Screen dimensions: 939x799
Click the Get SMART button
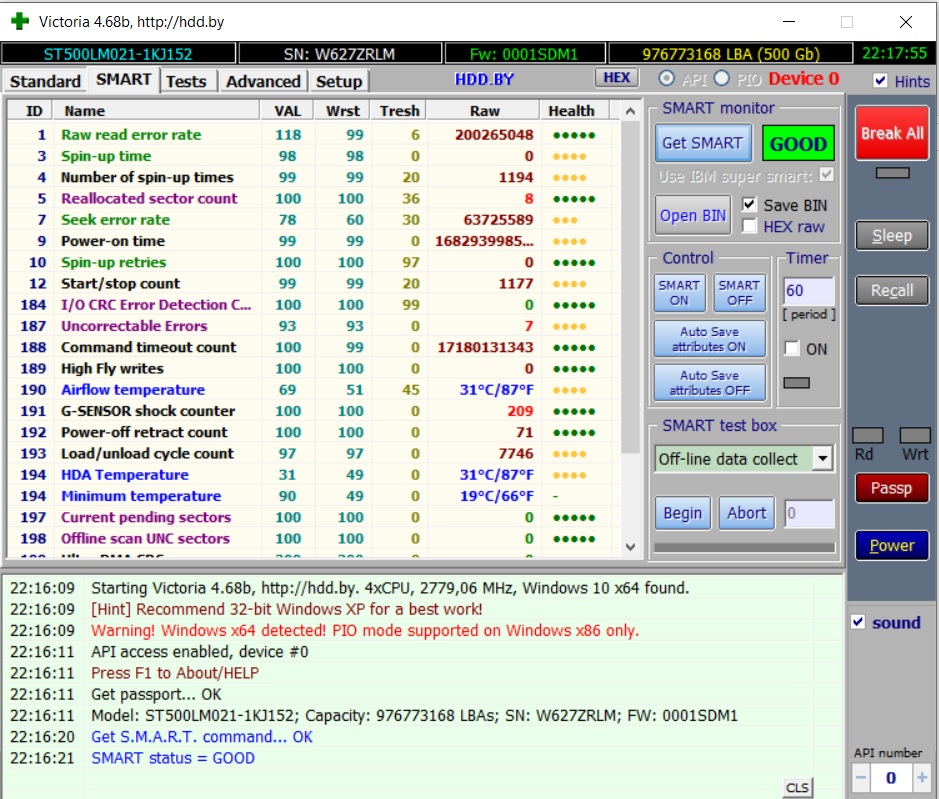702,143
